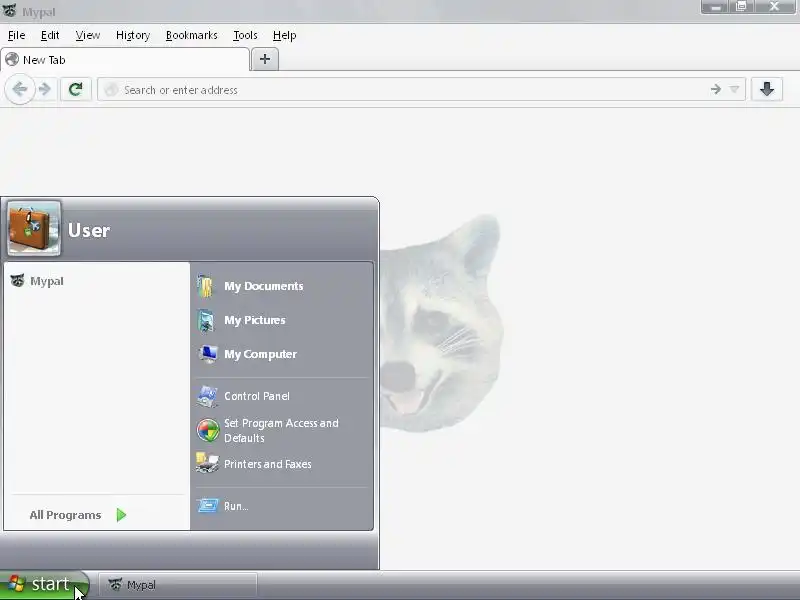Open the File menu
The height and width of the screenshot is (600, 800).
click(16, 35)
